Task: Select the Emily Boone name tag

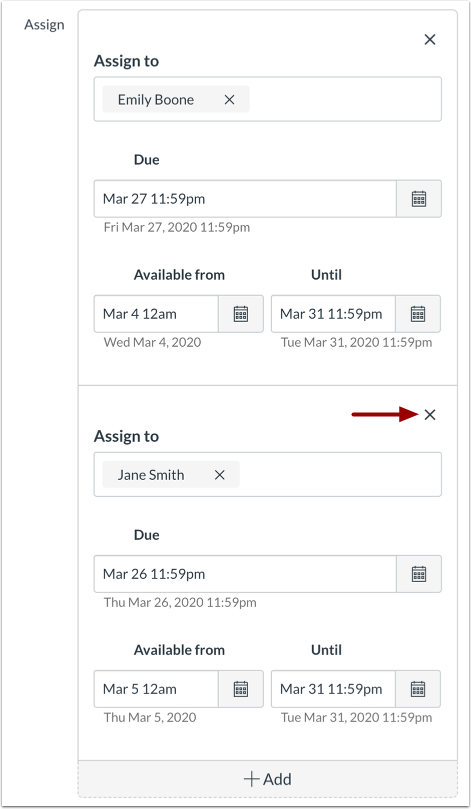Action: pyautogui.click(x=156, y=100)
